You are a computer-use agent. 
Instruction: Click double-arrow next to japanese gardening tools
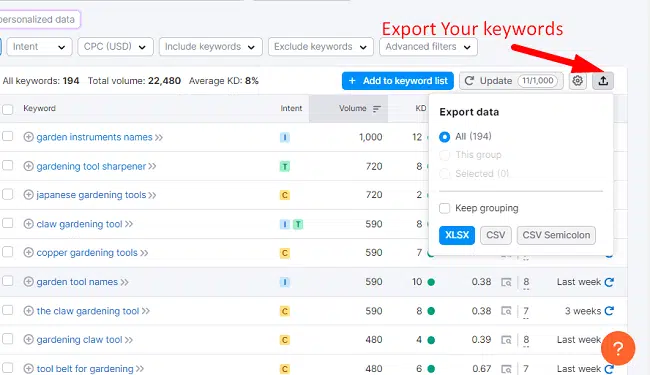tap(152, 195)
